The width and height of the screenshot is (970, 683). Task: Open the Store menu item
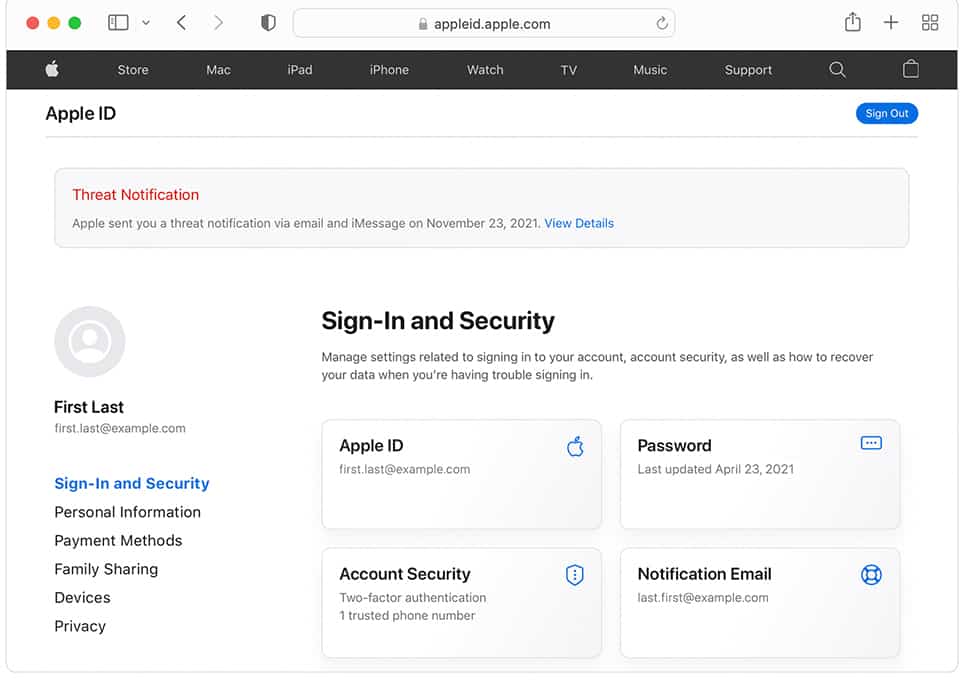(x=133, y=70)
